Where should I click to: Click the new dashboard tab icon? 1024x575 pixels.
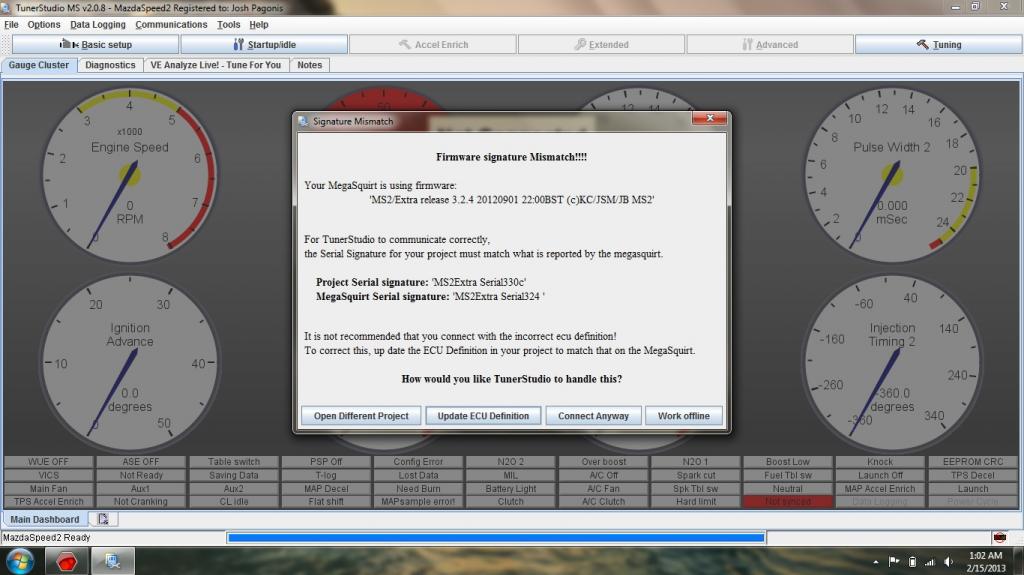click(103, 519)
